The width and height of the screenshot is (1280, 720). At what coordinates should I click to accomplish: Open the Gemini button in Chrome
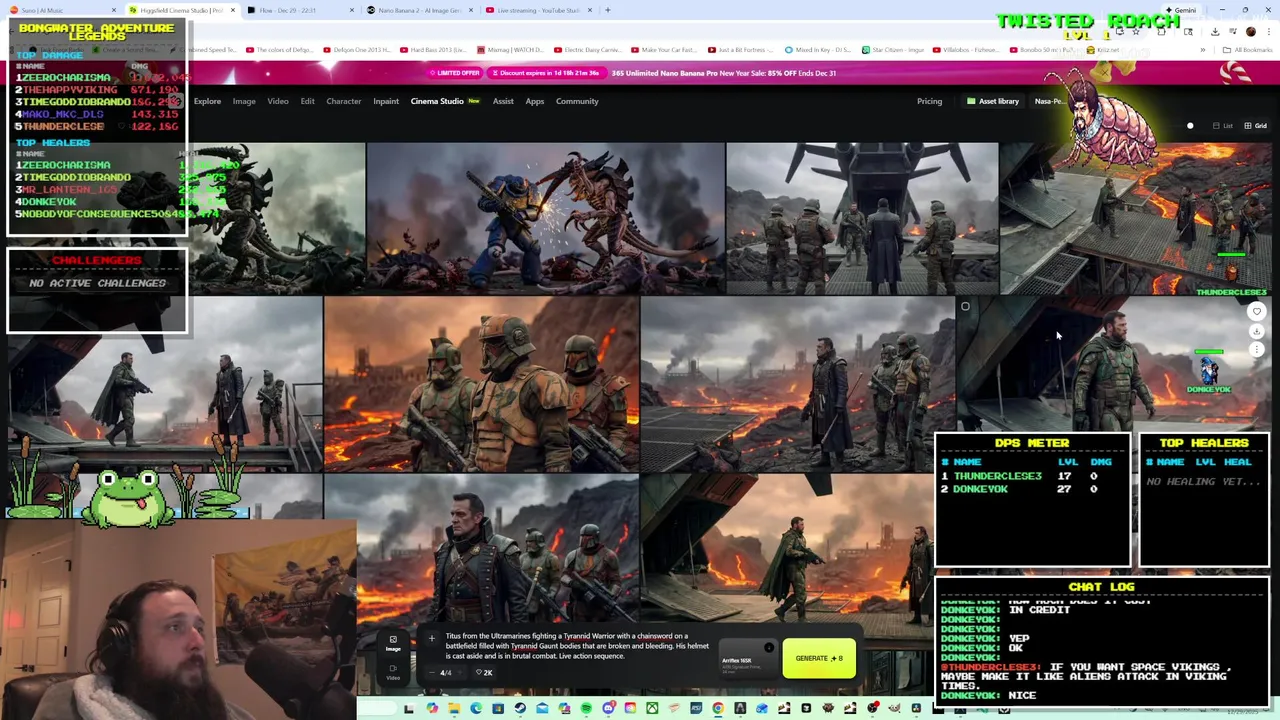pos(1181,10)
